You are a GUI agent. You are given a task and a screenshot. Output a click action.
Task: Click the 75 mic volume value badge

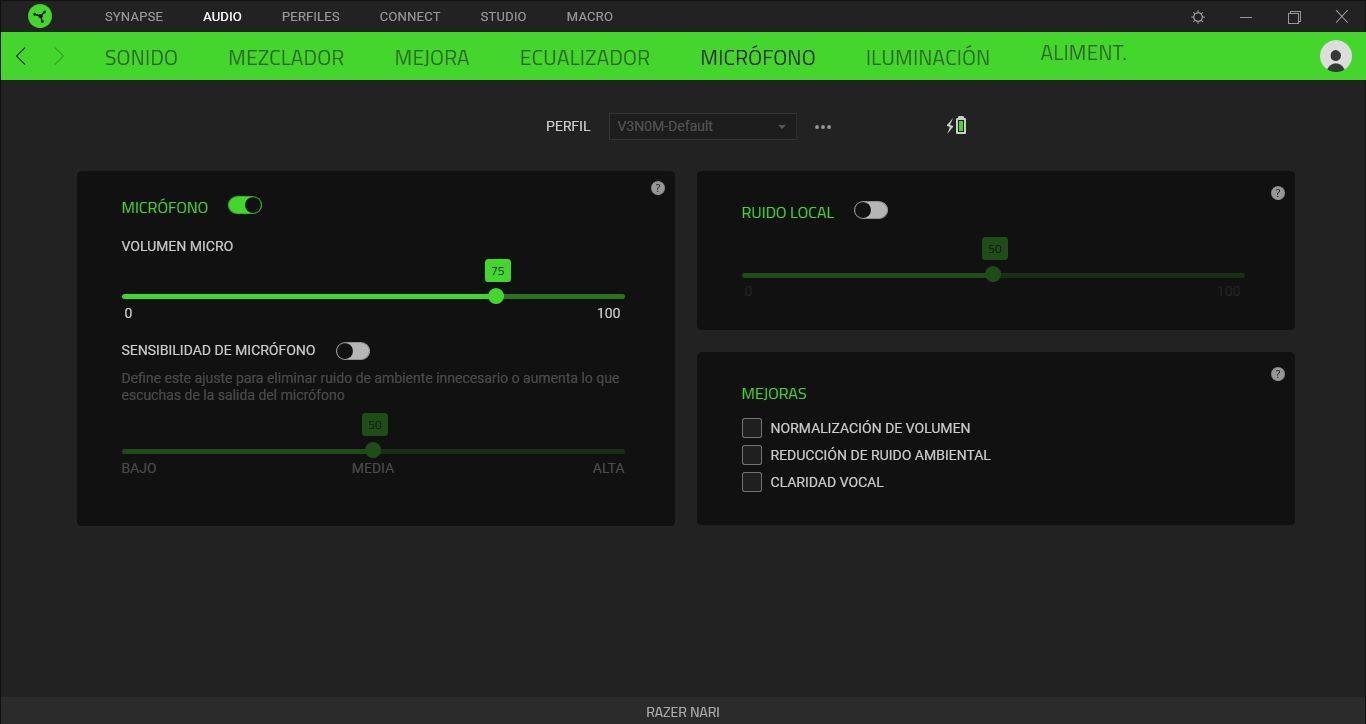(x=497, y=271)
